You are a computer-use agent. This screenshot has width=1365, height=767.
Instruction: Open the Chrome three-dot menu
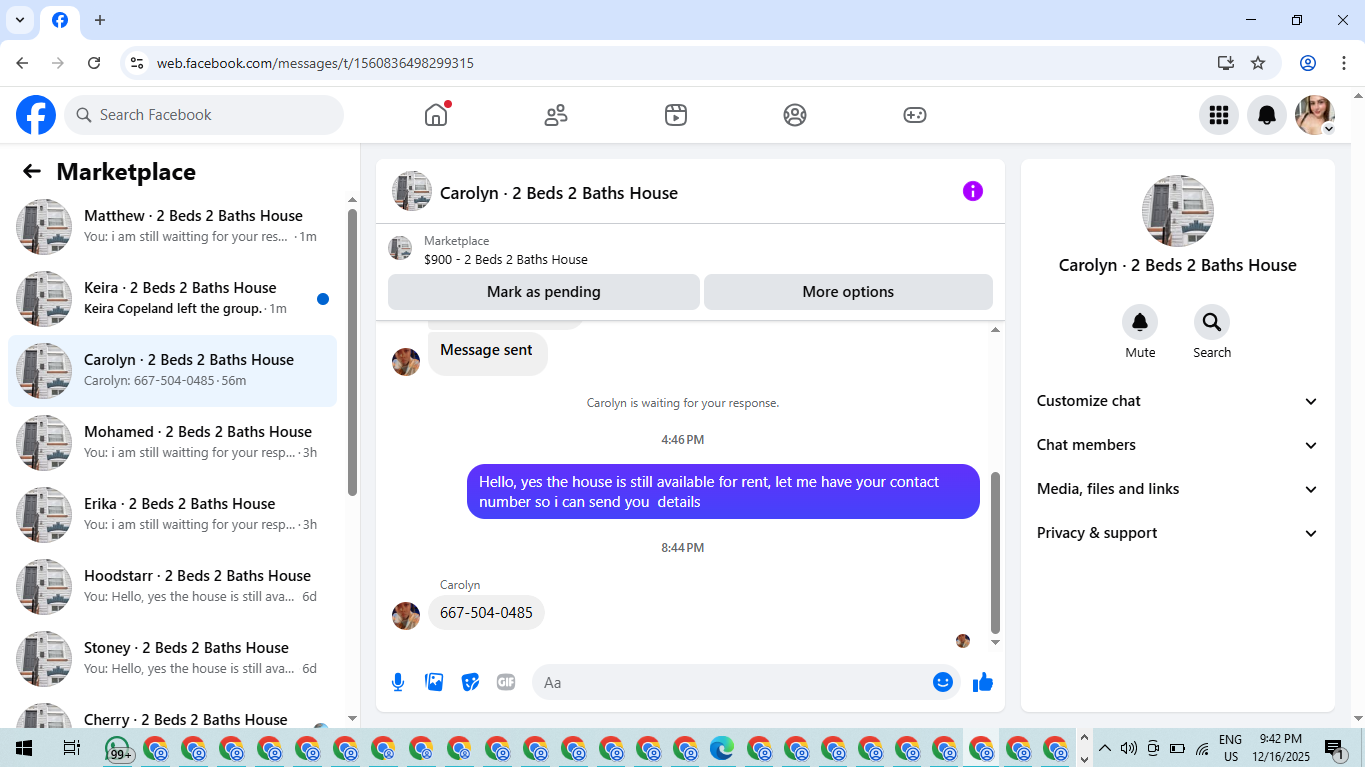[1342, 63]
